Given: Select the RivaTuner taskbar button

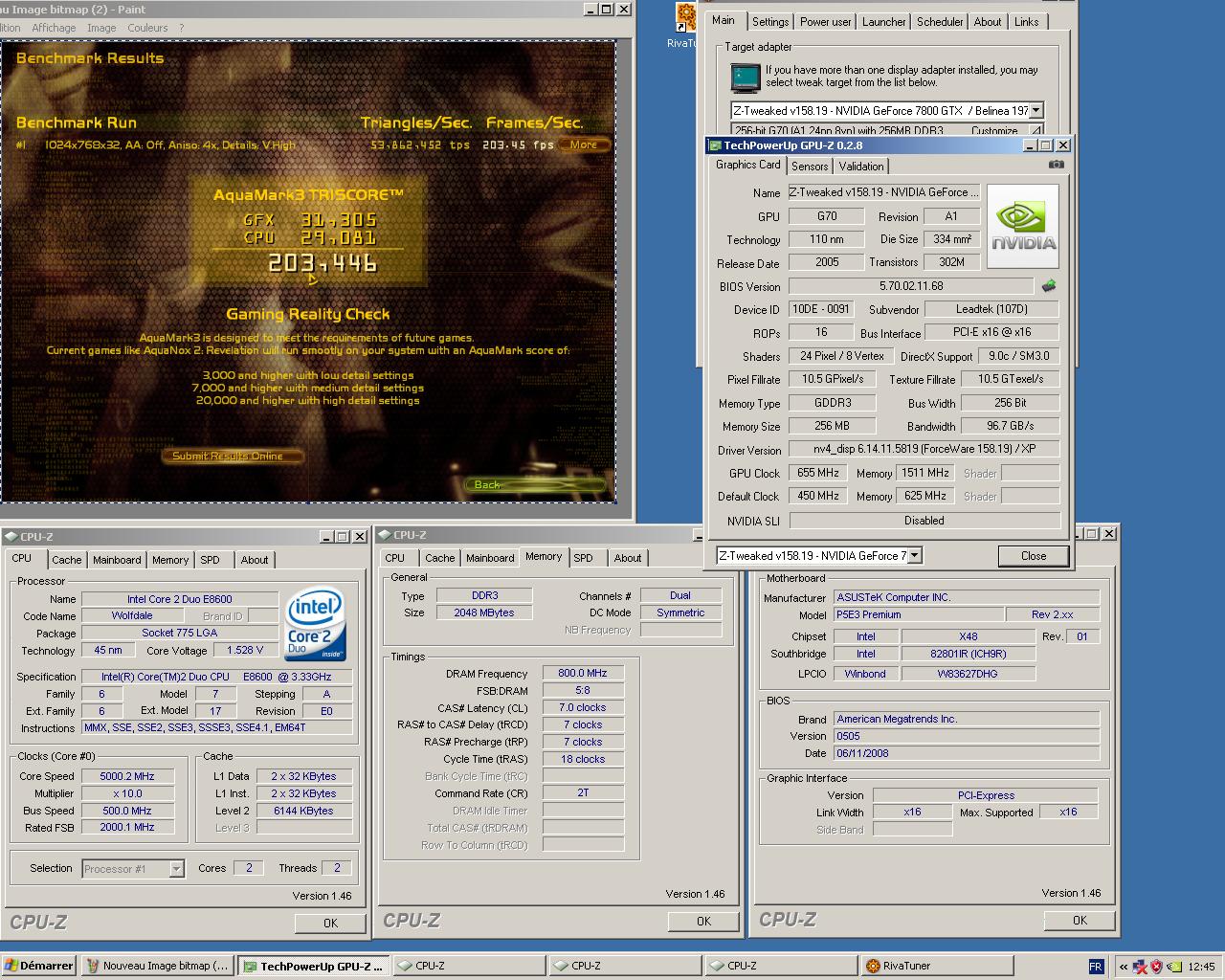Looking at the screenshot, I should 938,966.
